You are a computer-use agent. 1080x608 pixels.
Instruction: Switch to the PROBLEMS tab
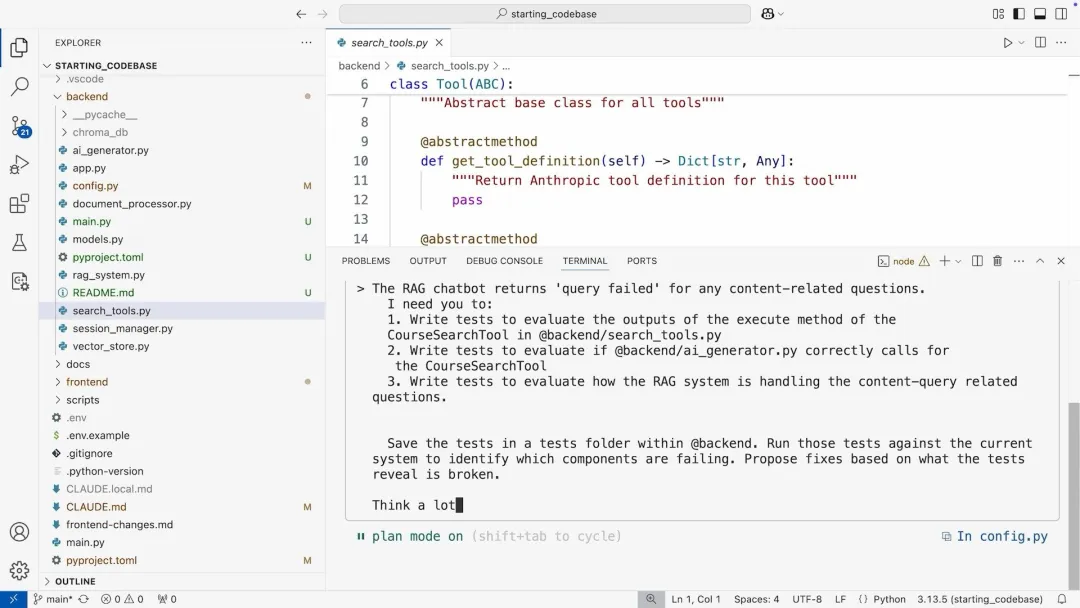[366, 261]
